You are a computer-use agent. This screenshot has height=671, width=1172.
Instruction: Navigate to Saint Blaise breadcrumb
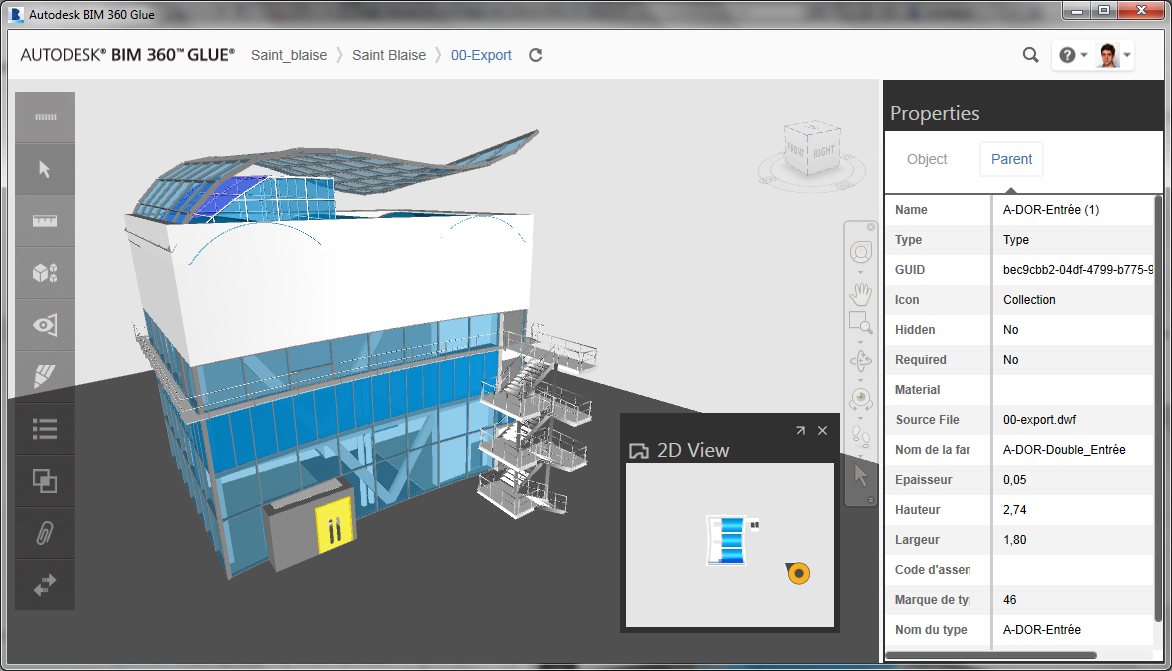[389, 55]
